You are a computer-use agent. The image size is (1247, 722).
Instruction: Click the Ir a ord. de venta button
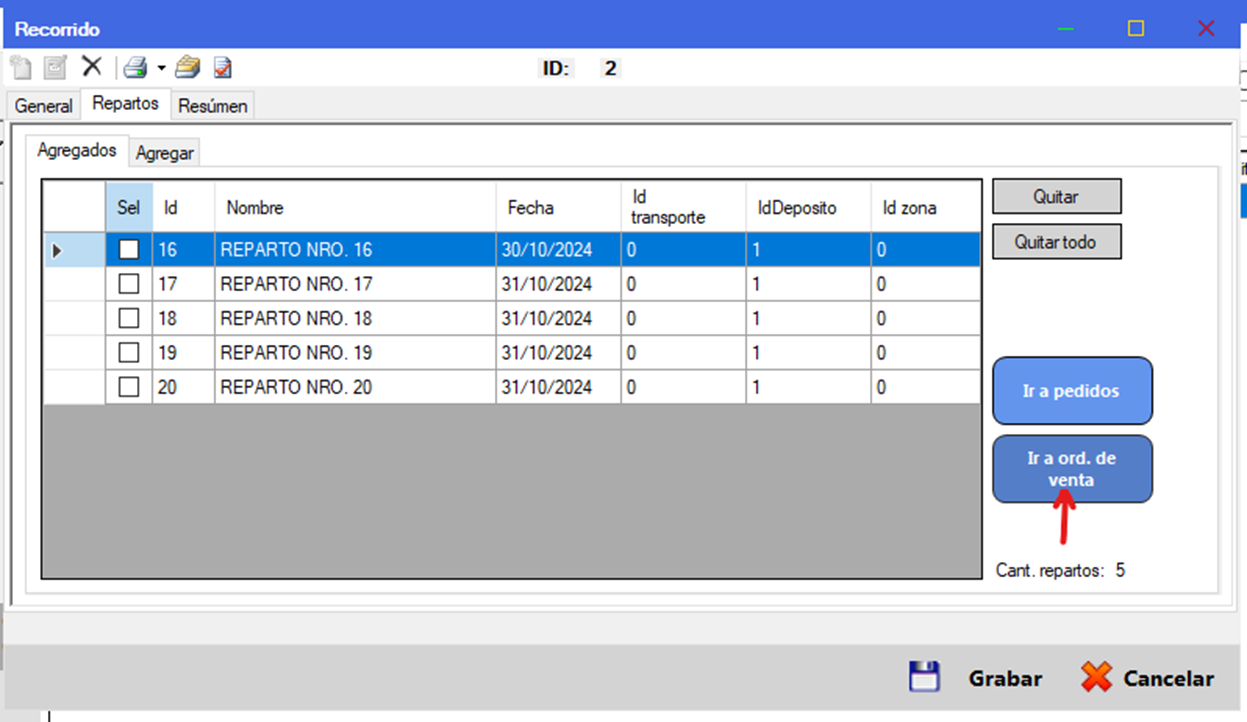pos(1071,469)
